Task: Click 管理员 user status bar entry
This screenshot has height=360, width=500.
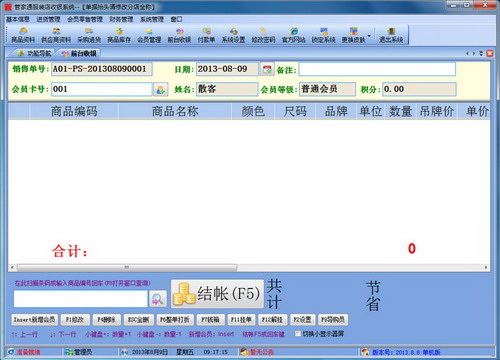Action: click(x=79, y=352)
